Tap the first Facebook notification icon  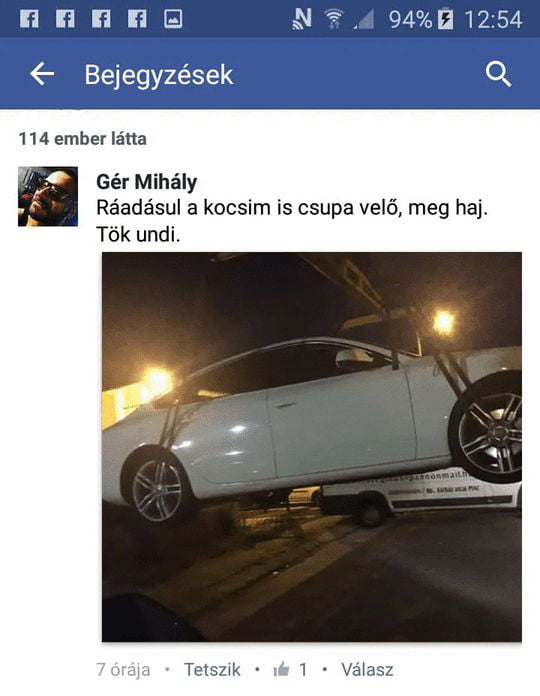click(x=29, y=19)
